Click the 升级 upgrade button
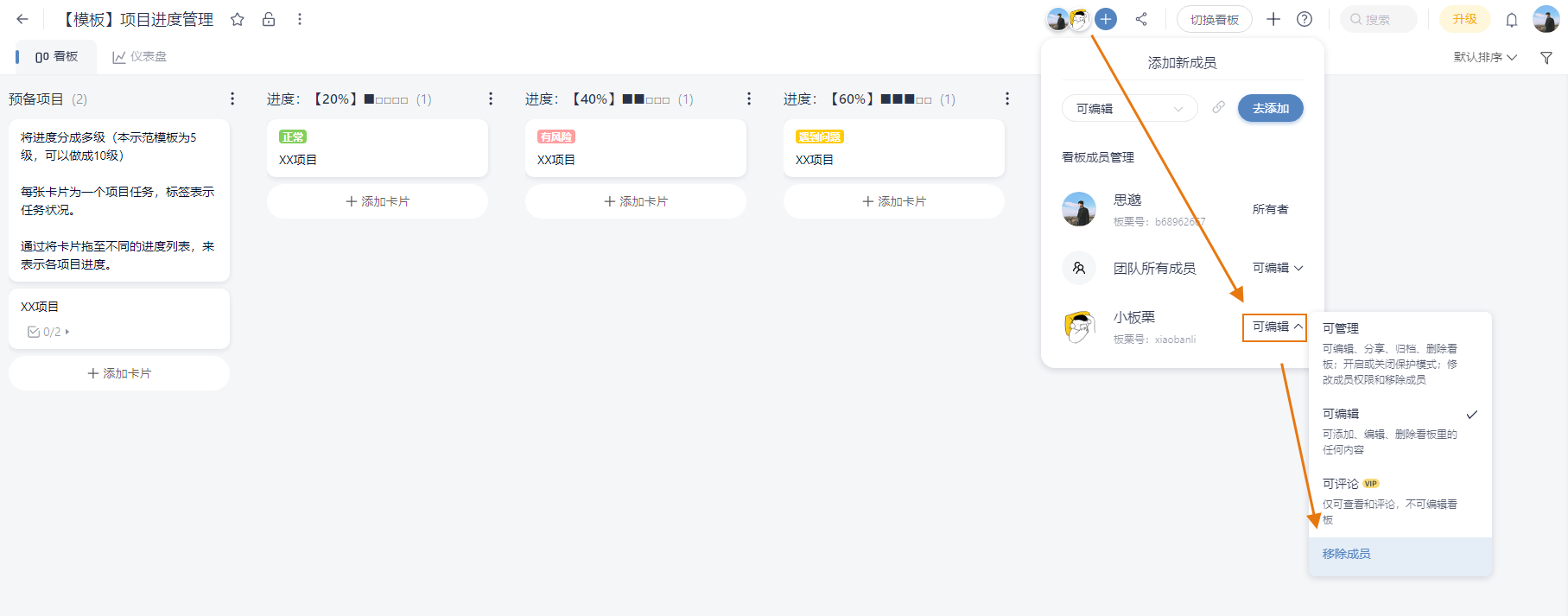 pos(1464,19)
